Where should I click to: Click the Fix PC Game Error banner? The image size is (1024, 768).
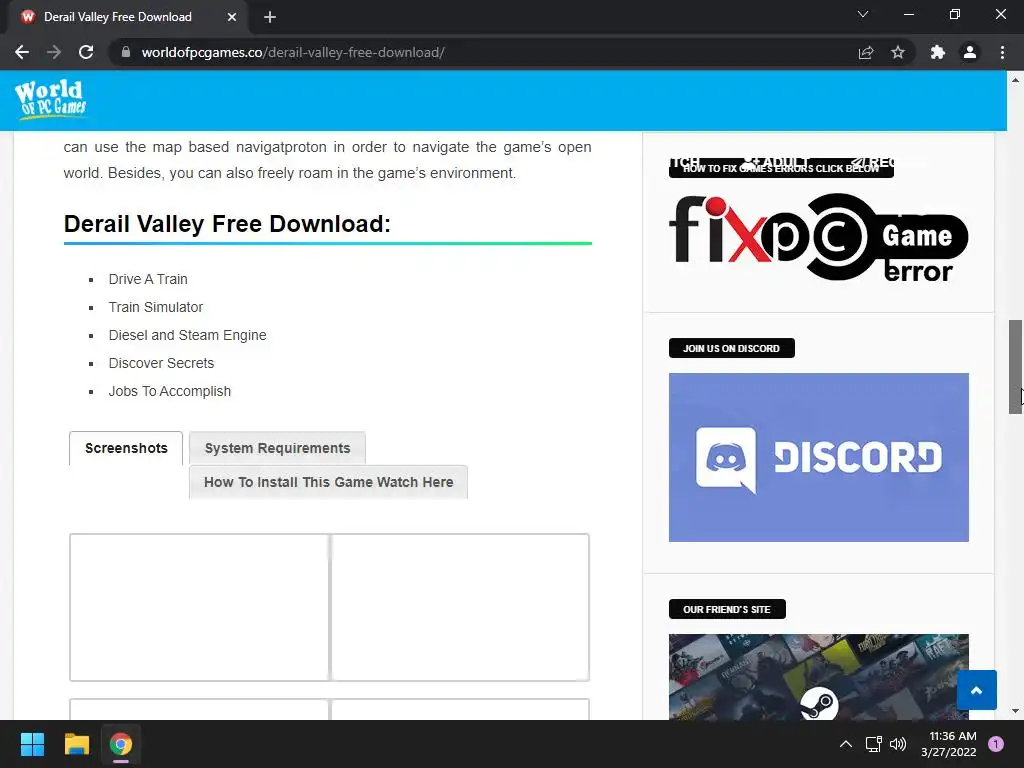[x=818, y=238]
